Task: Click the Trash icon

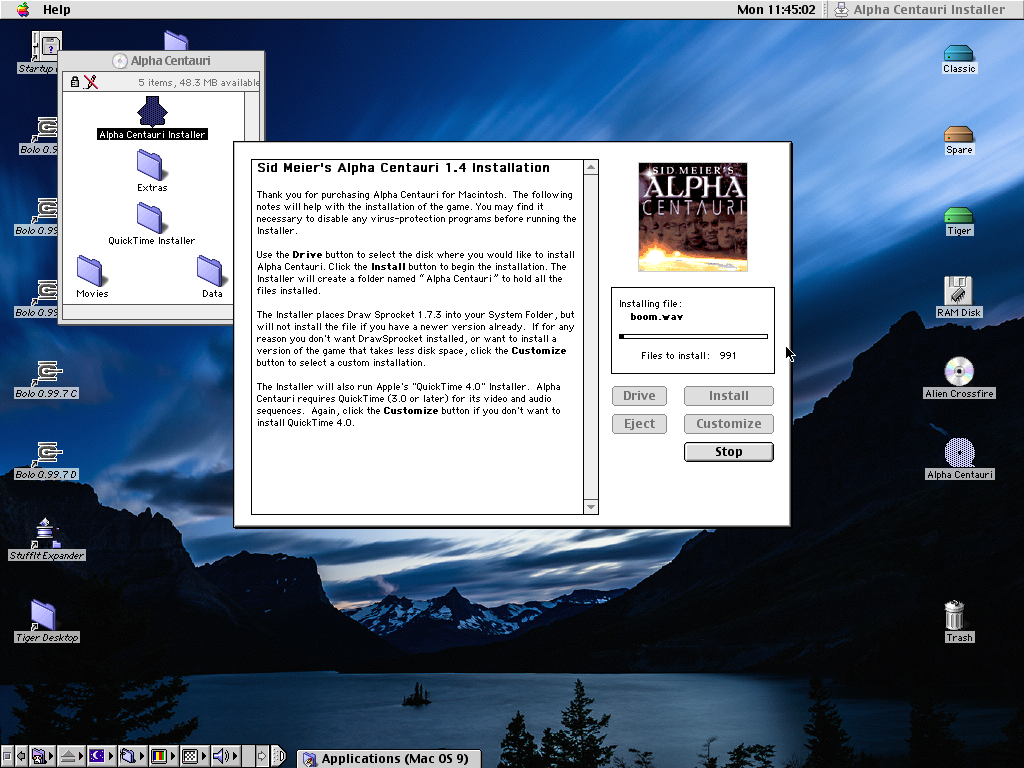Action: tap(954, 615)
